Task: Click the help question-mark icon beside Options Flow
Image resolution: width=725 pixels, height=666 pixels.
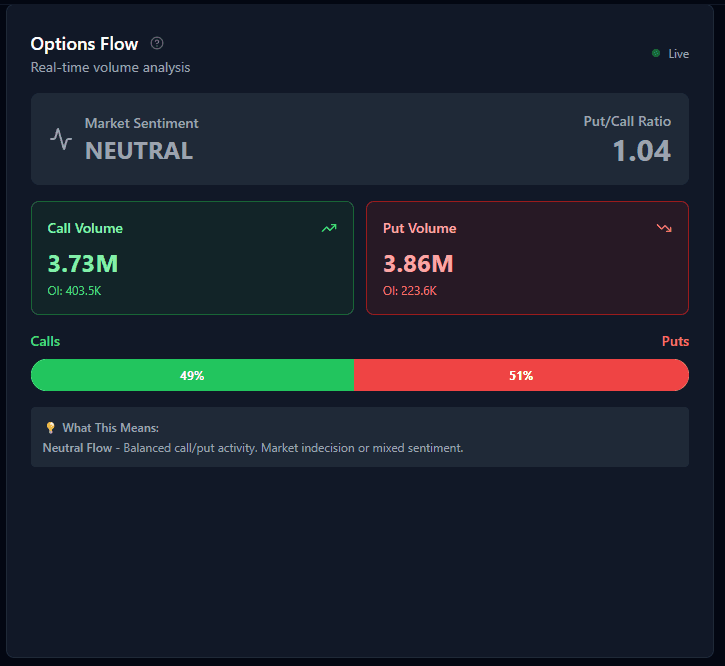Action: [157, 43]
